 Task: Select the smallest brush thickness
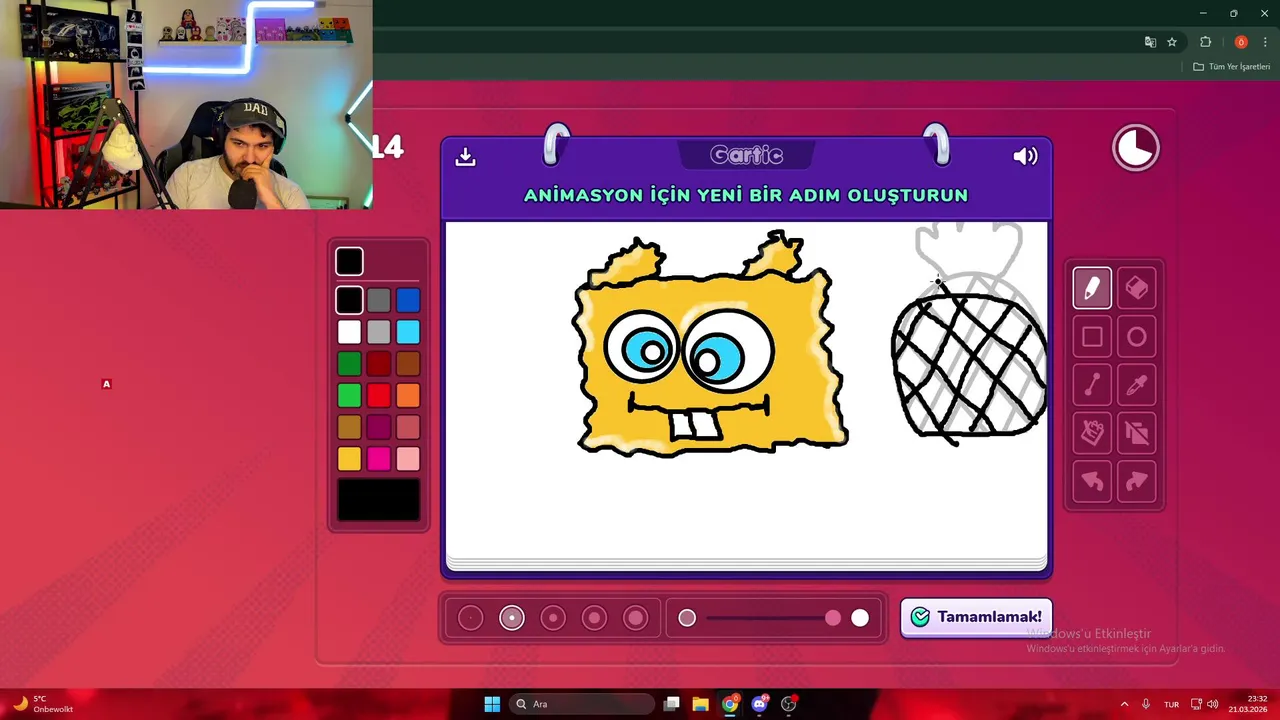tap(470, 618)
